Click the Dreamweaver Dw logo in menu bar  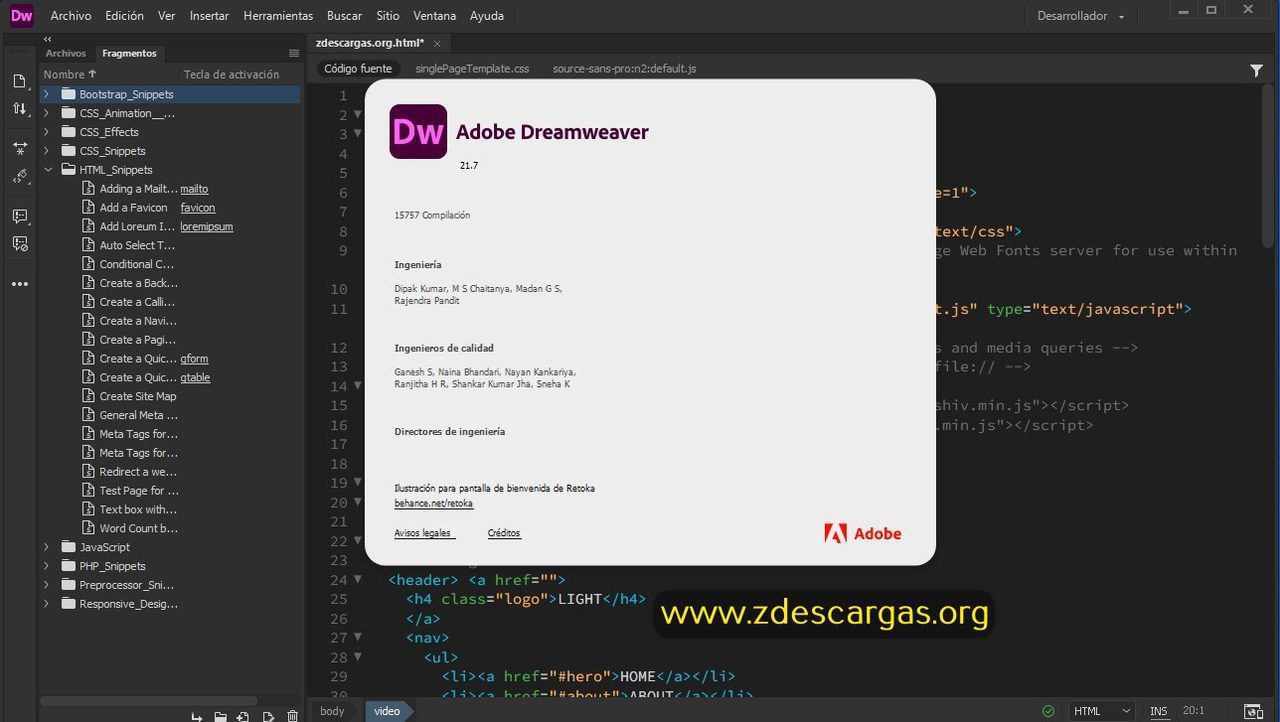pyautogui.click(x=21, y=15)
